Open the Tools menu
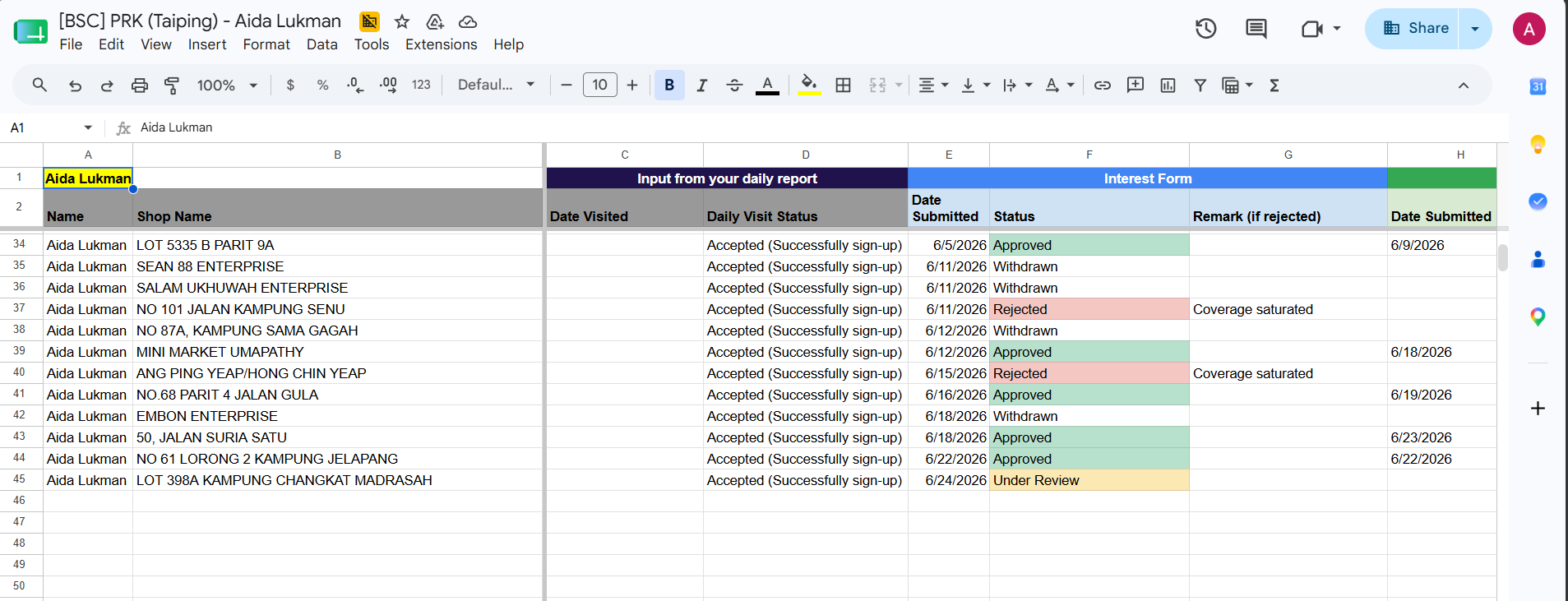The image size is (1568, 601). (x=372, y=44)
